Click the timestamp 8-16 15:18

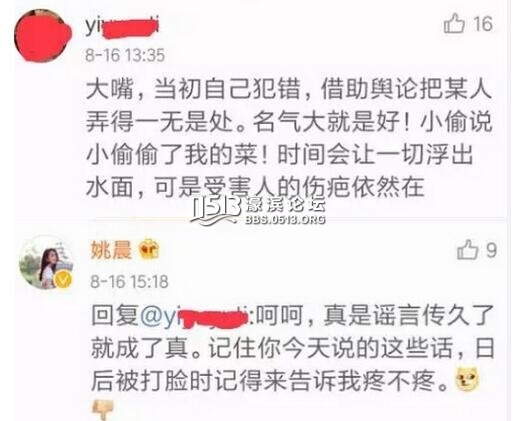pos(129,282)
